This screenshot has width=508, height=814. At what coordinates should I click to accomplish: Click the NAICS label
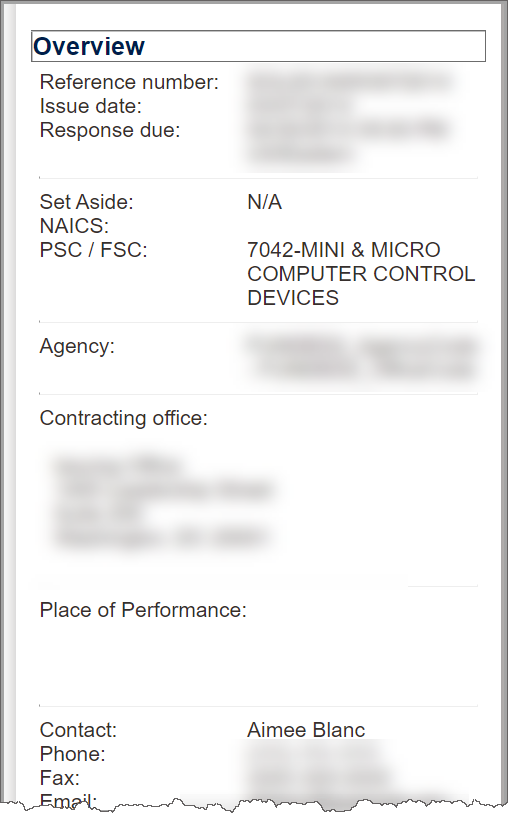tap(74, 226)
